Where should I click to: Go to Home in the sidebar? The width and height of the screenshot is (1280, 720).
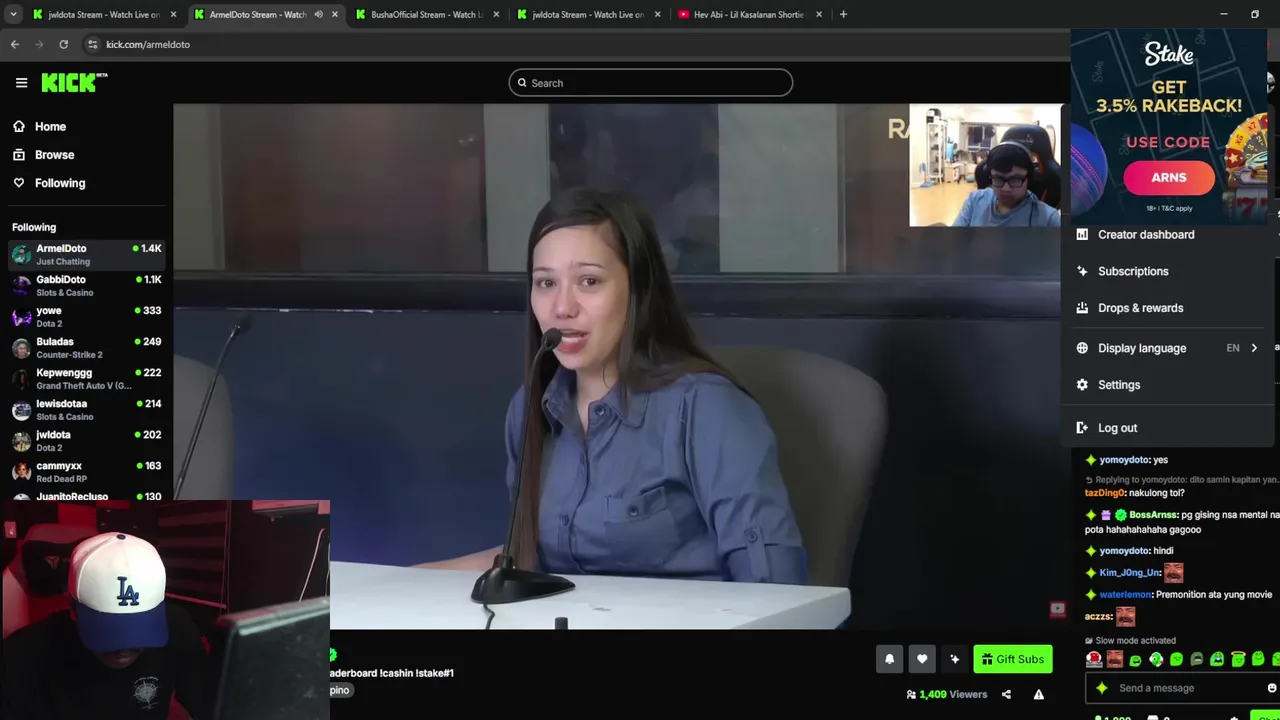click(x=50, y=127)
